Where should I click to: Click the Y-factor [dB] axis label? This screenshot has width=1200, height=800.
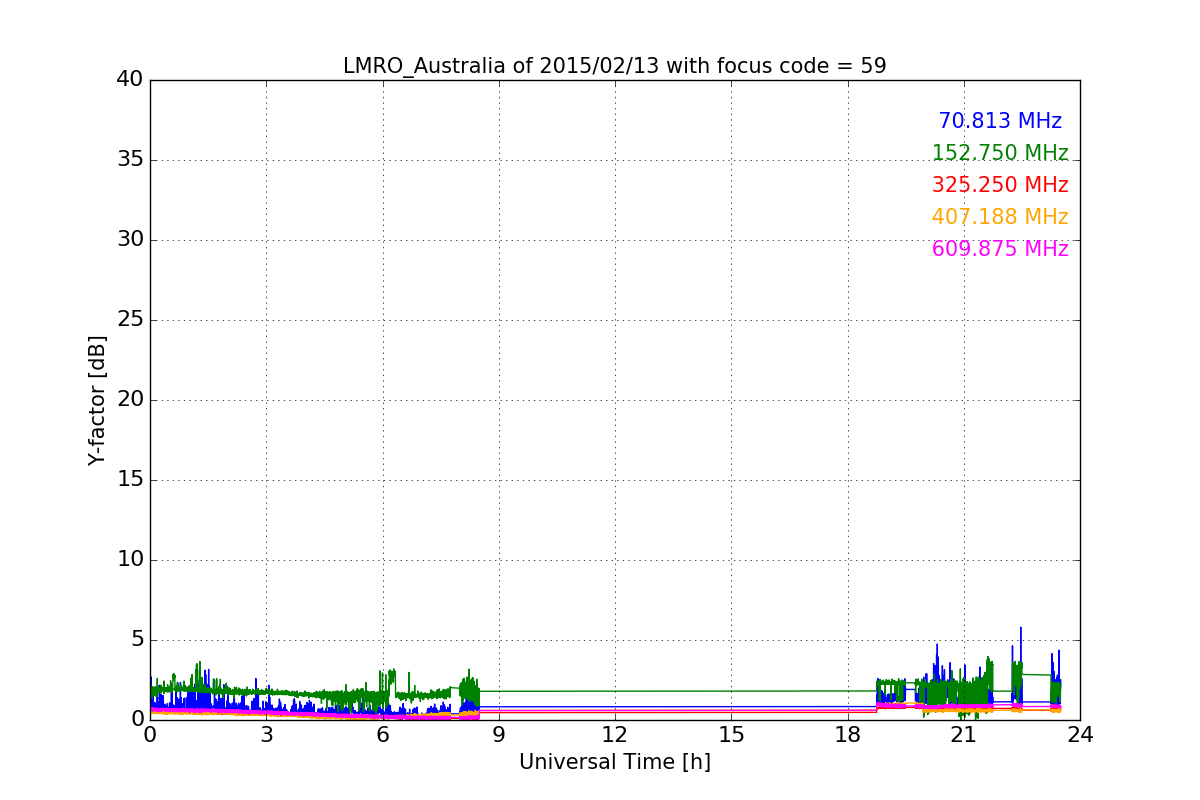tap(97, 400)
